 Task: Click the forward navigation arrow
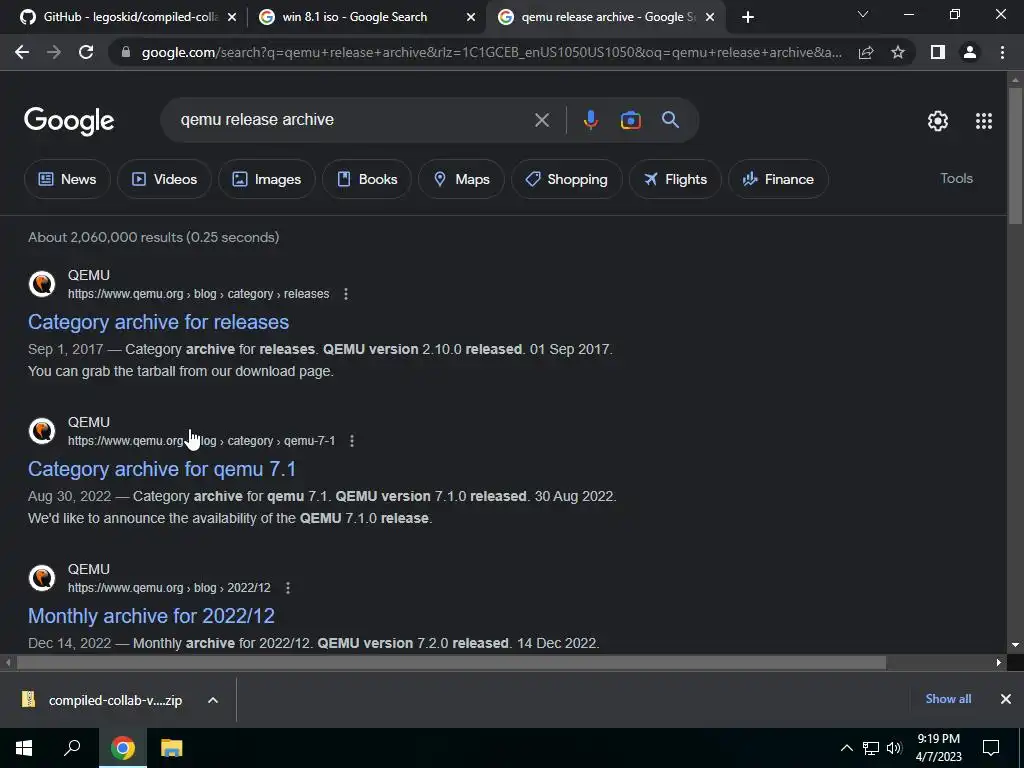[x=54, y=52]
